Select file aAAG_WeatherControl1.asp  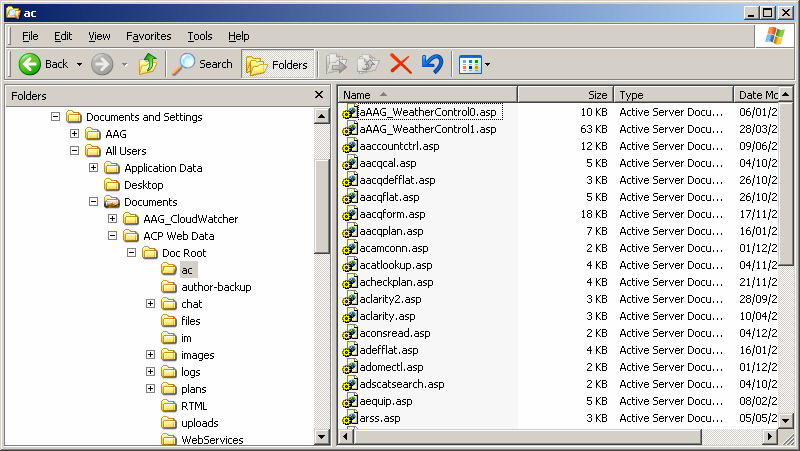click(428, 129)
